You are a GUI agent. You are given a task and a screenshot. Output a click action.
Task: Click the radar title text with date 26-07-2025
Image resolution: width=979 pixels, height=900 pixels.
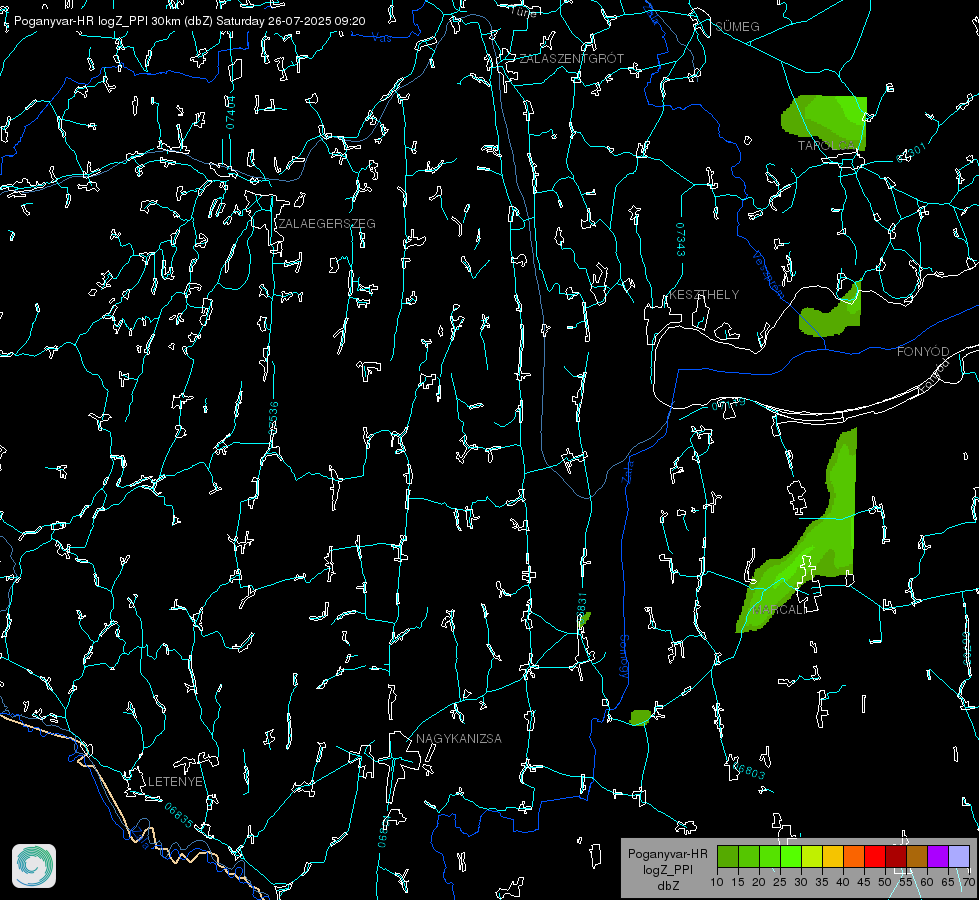point(189,21)
